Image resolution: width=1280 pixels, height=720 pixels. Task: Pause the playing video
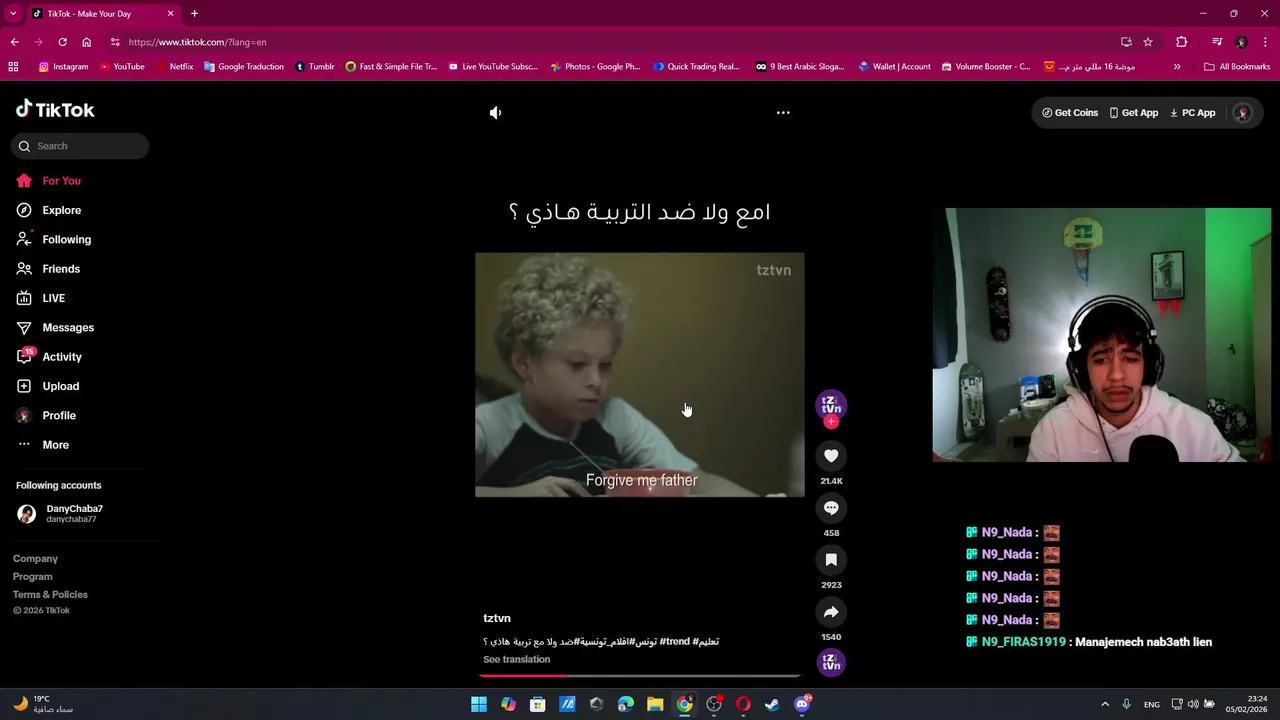click(640, 375)
